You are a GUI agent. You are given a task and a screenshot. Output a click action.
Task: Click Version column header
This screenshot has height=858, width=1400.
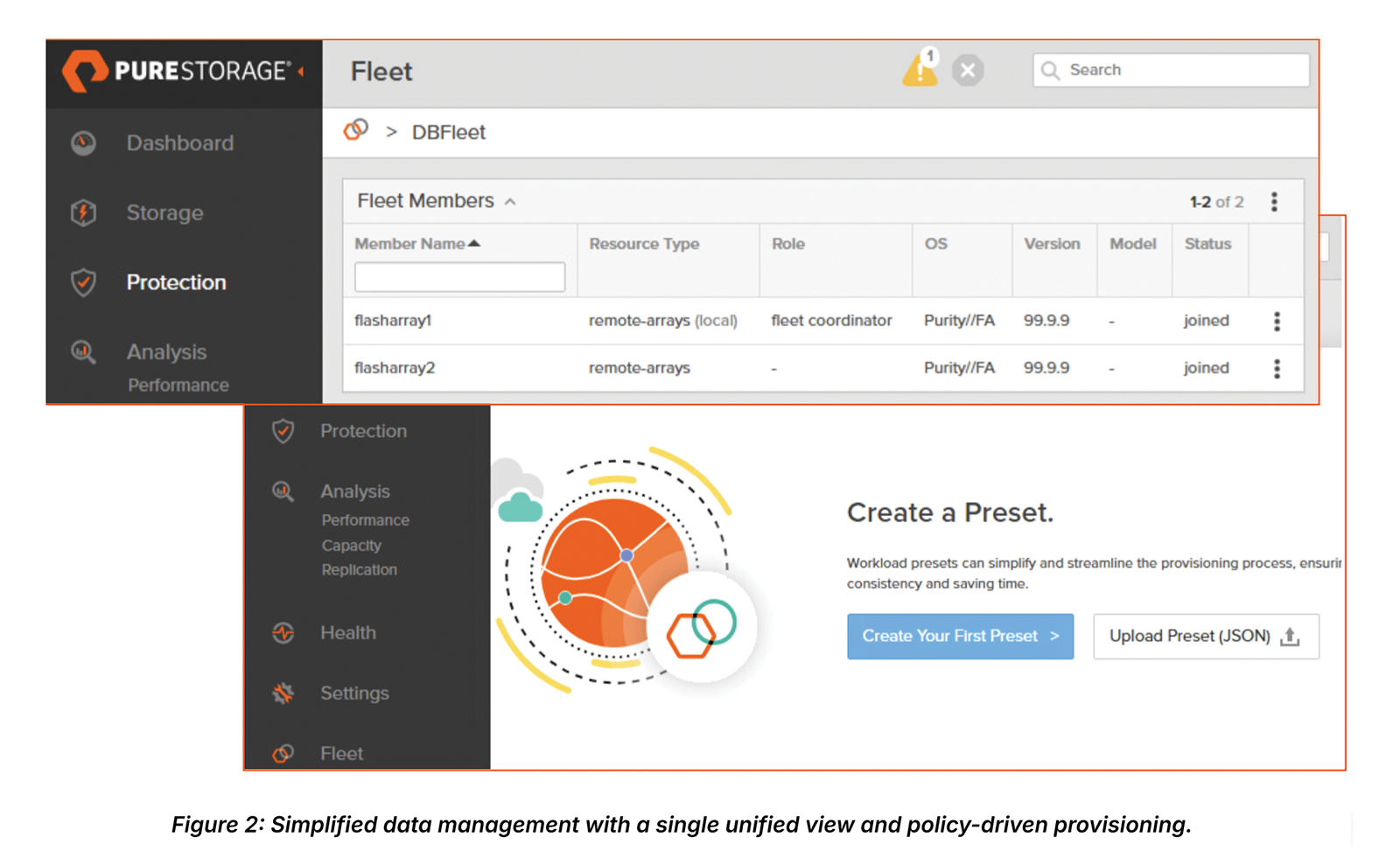pyautogui.click(x=1052, y=244)
